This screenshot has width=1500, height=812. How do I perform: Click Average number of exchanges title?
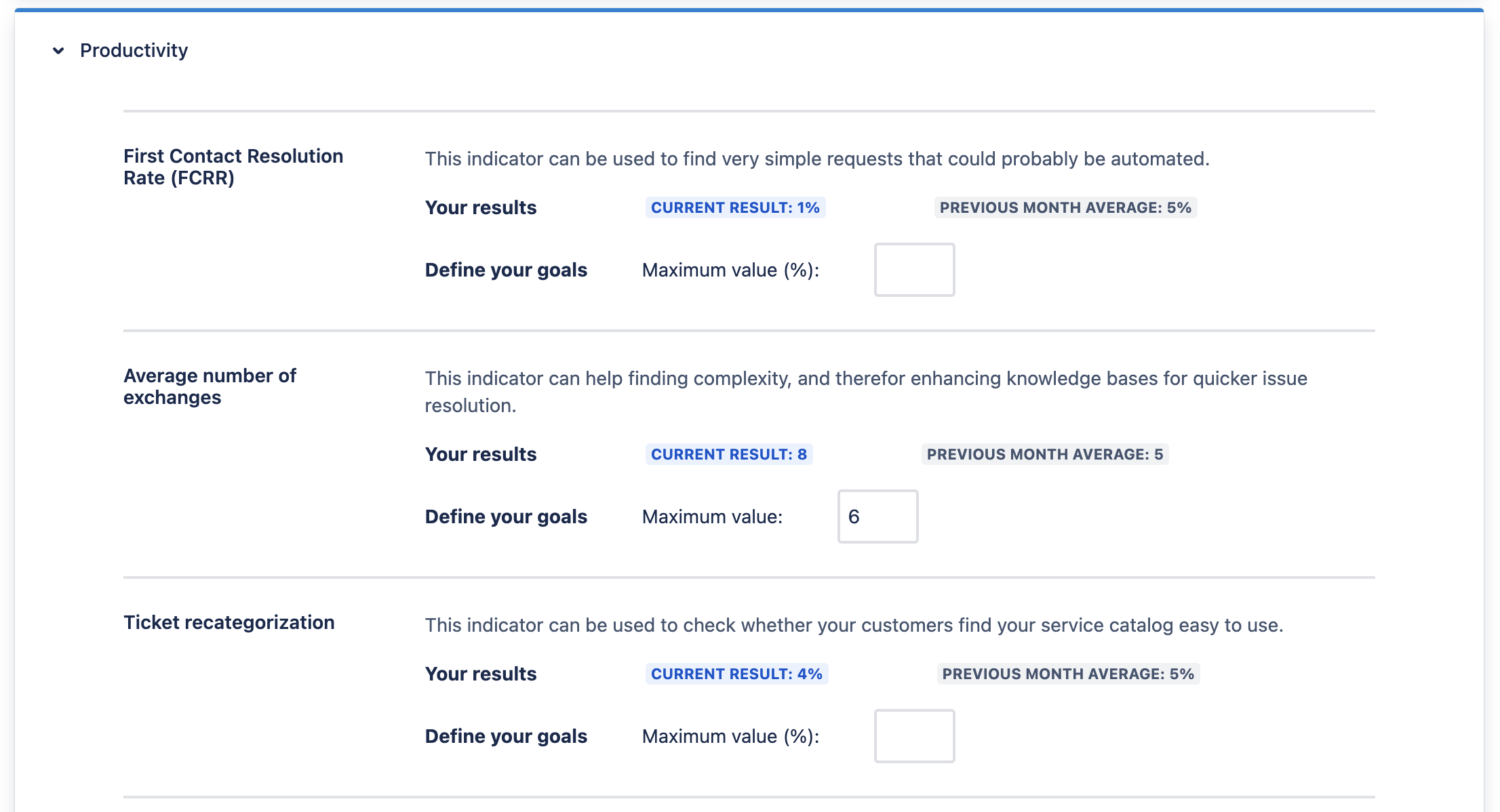210,386
